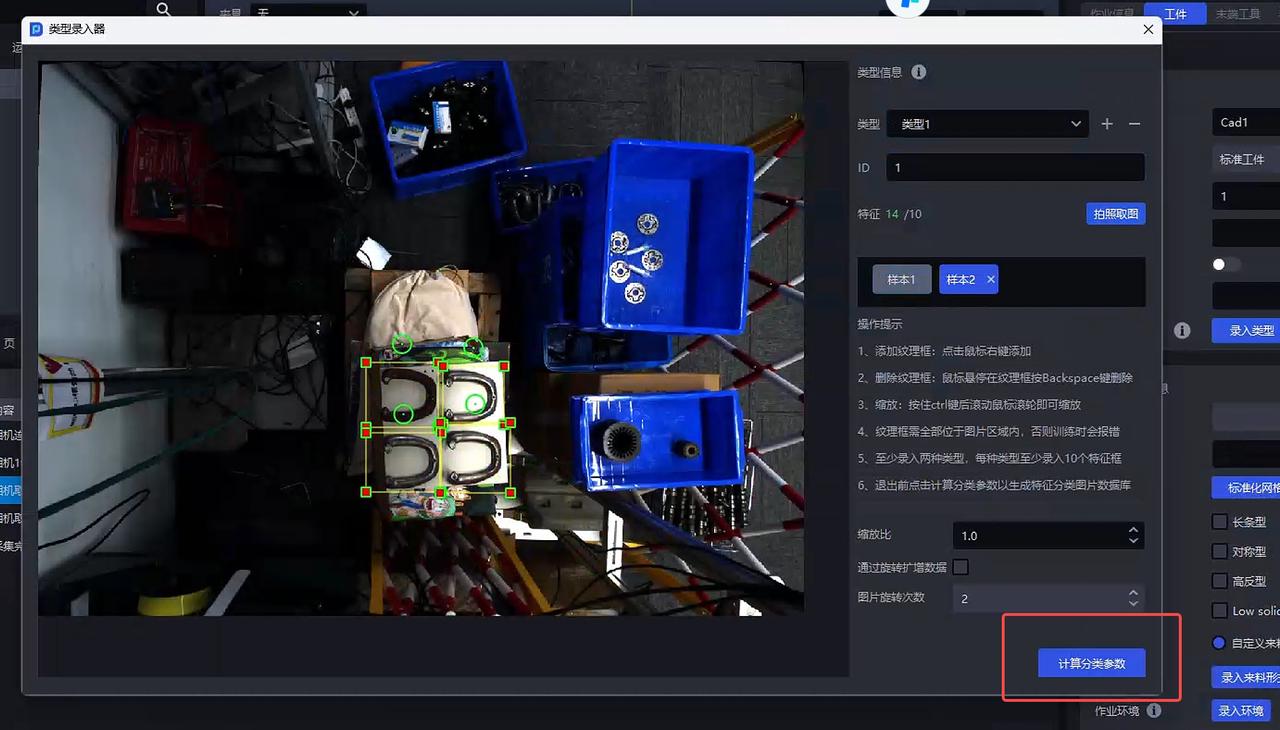Remove 样本2 using its X icon
This screenshot has height=730, width=1280.
point(991,280)
